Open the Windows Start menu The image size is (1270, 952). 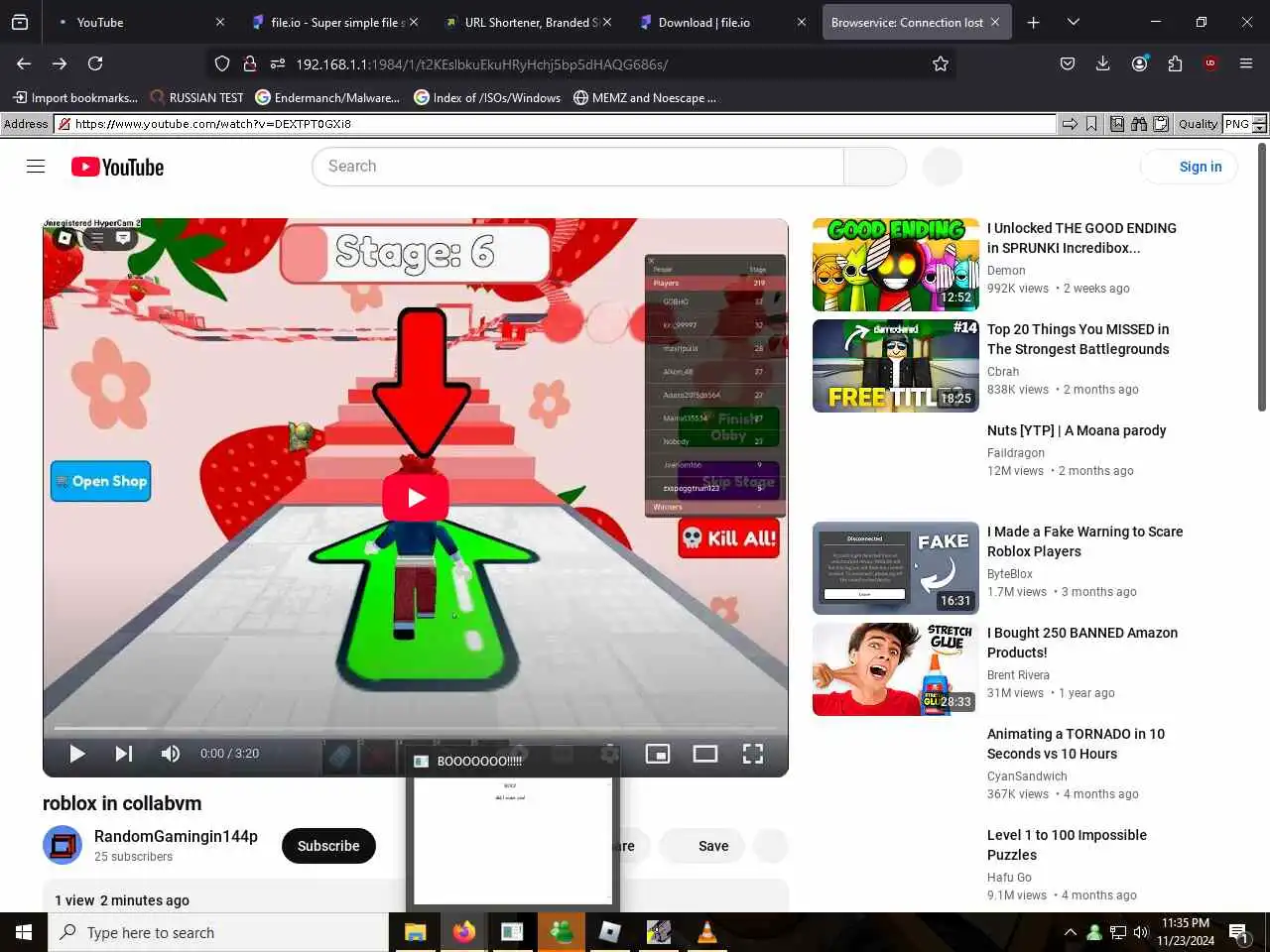(x=24, y=932)
